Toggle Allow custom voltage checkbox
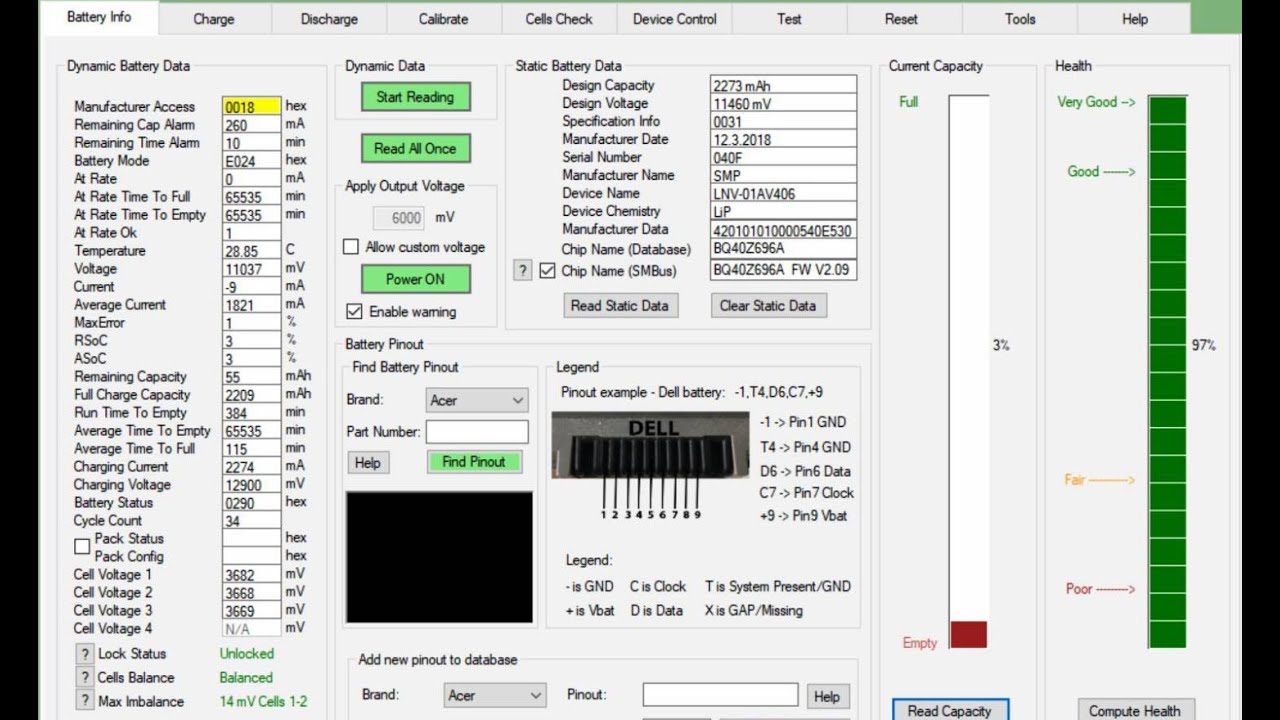Image resolution: width=1280 pixels, height=720 pixels. (x=351, y=247)
